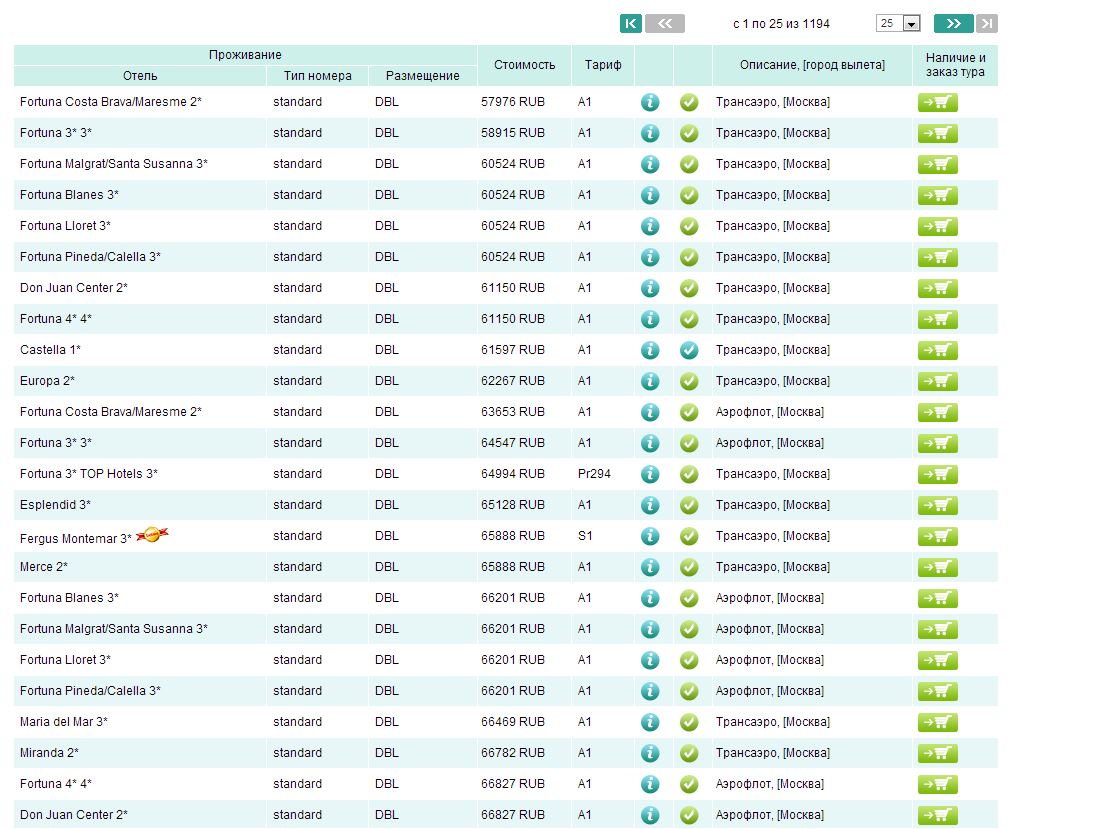This screenshot has height=829, width=1095.
Task: Select hotel name Esplendid 3*
Action: point(55,505)
